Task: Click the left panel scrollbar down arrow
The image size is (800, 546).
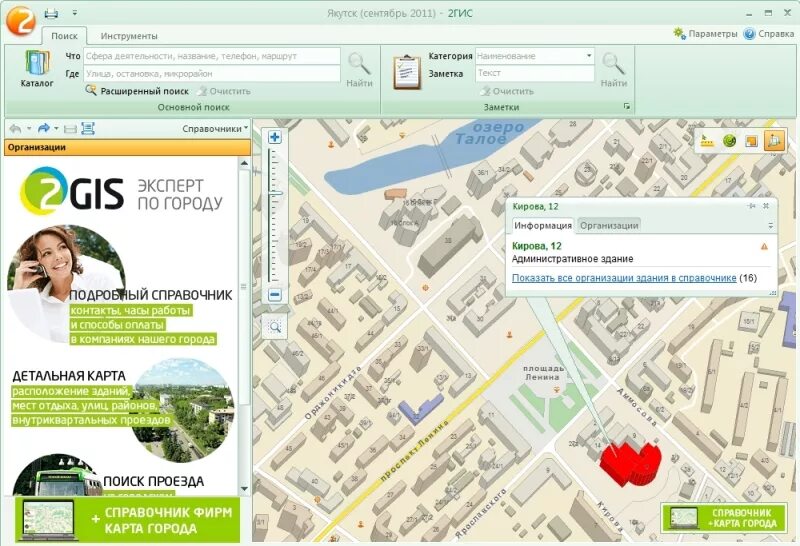Action: point(244,489)
